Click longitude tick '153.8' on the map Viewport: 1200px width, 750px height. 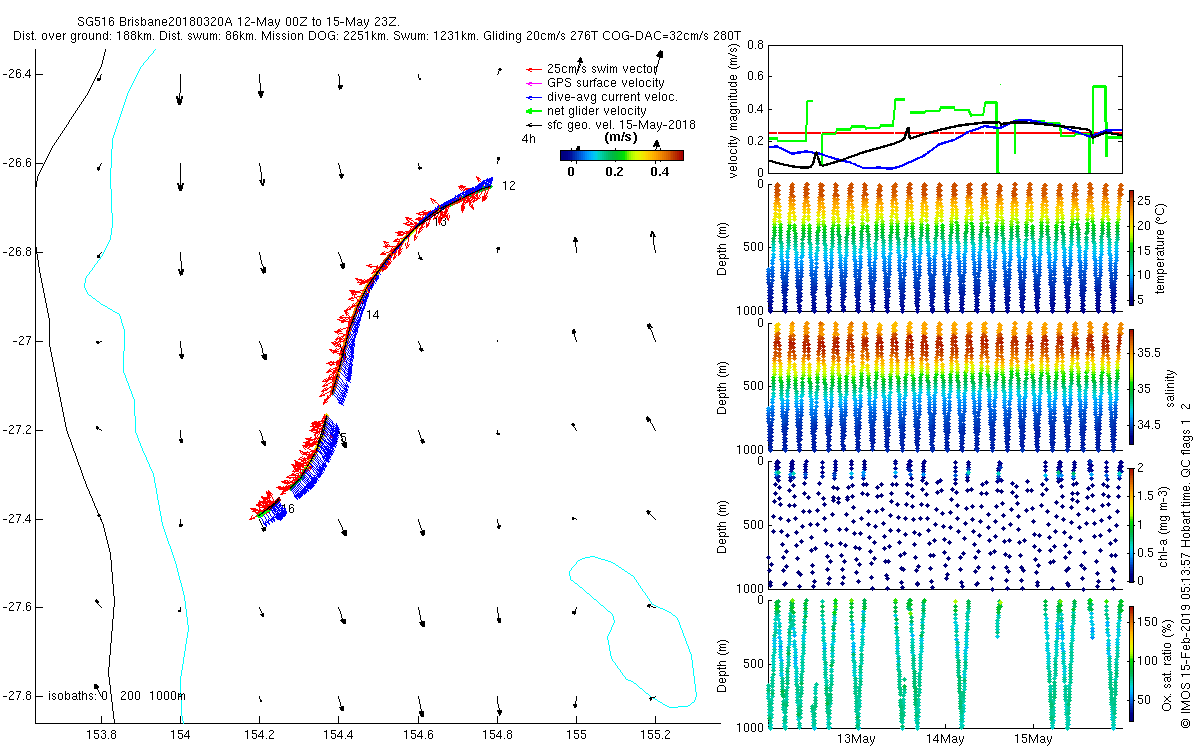102,735
